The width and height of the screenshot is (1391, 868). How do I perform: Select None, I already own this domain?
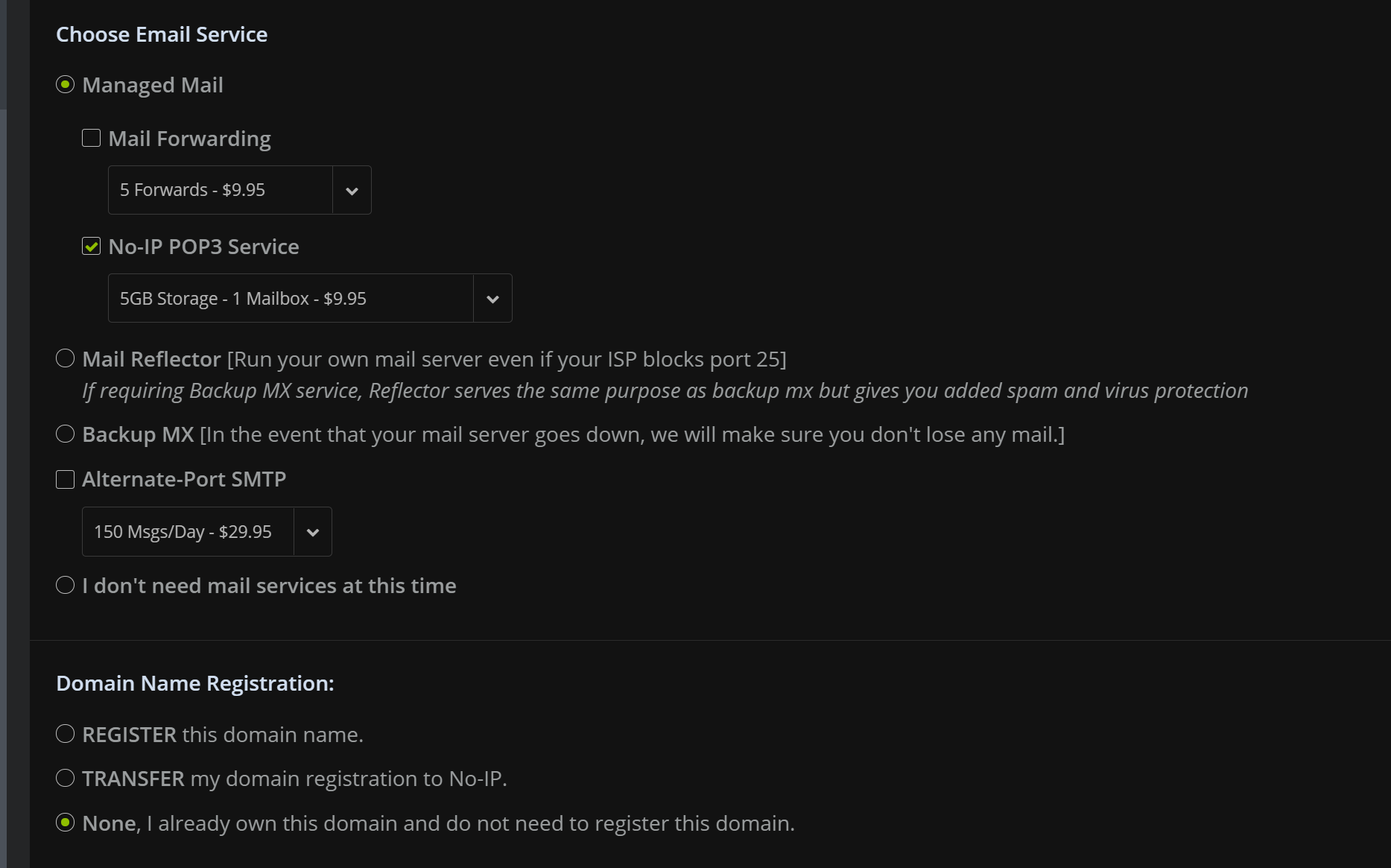(x=65, y=823)
